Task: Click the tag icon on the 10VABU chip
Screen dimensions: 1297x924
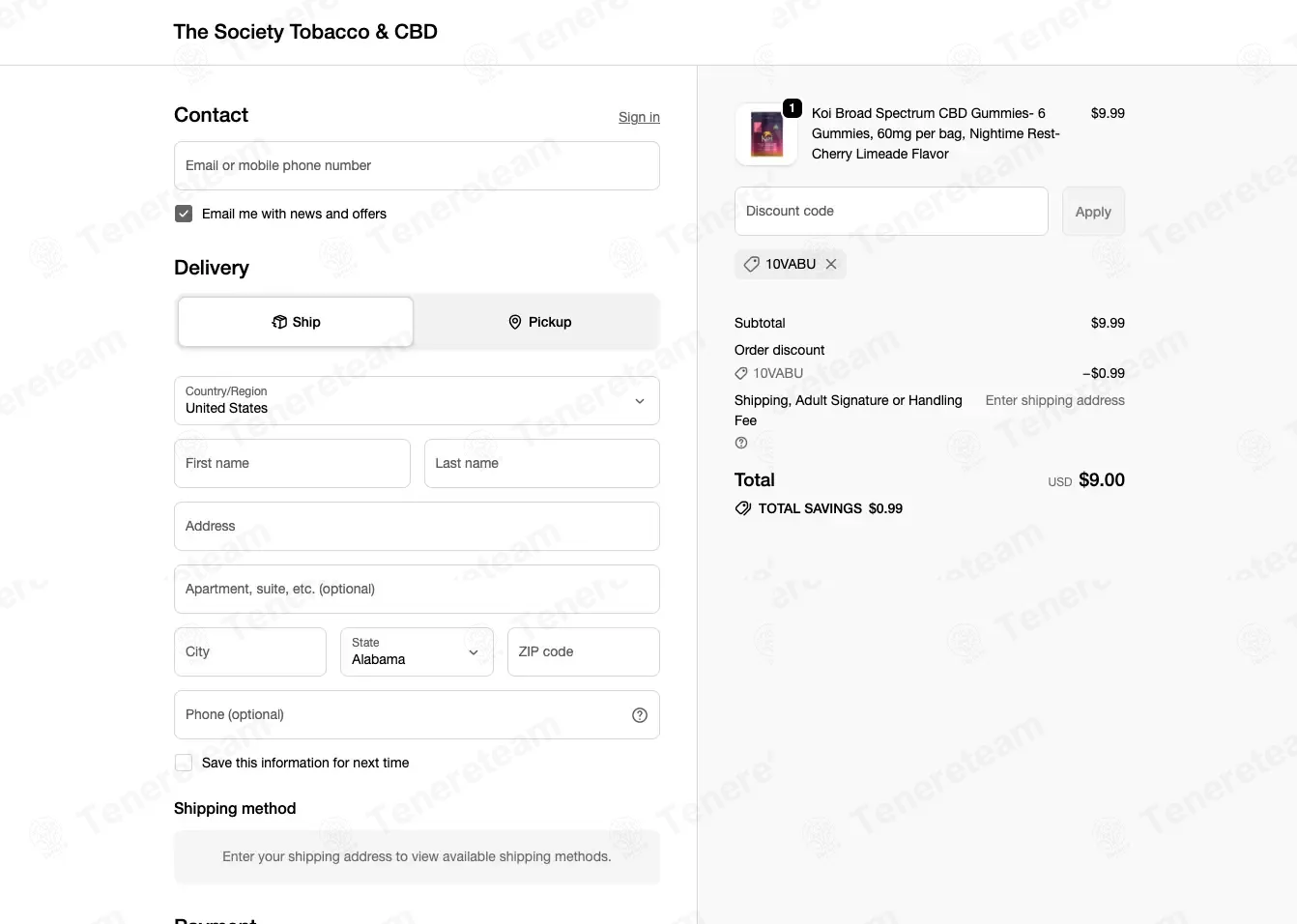Action: [x=751, y=264]
